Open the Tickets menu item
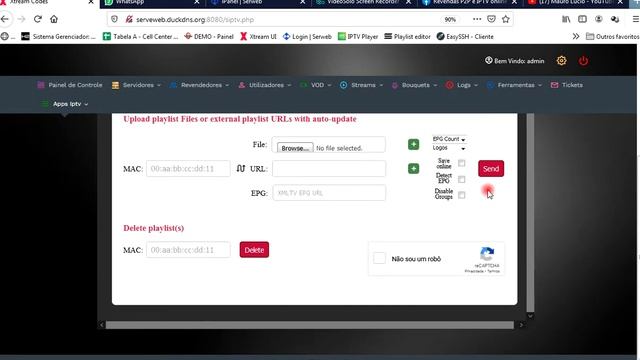Image resolution: width=640 pixels, height=360 pixels. point(567,85)
